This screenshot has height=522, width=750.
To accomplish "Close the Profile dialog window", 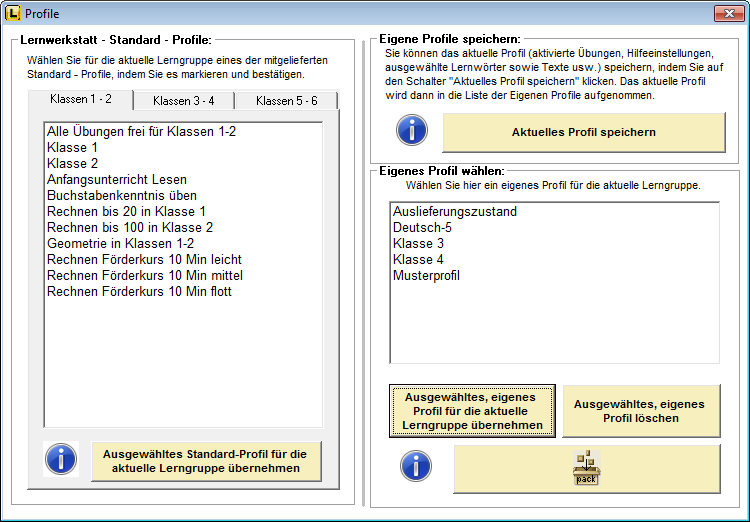I will [726, 13].
